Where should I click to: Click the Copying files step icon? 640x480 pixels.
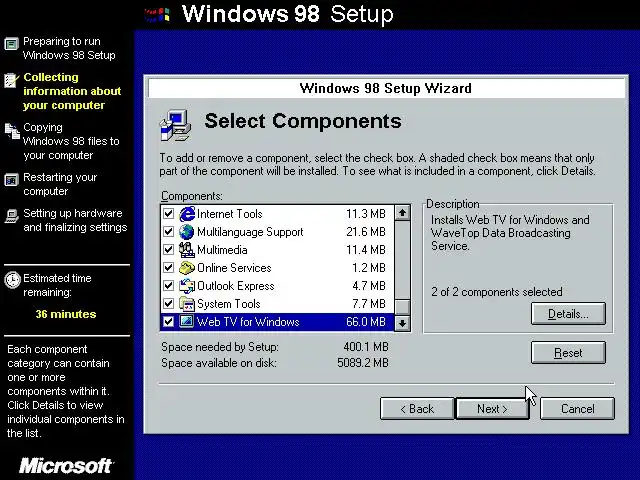point(12,131)
